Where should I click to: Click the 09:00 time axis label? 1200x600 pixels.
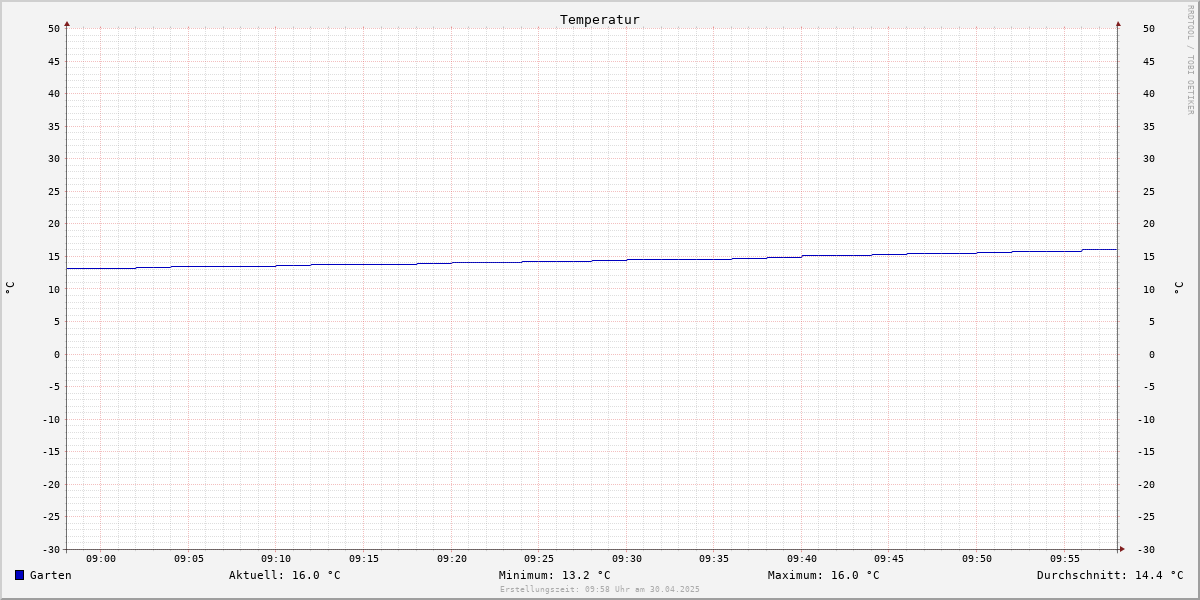click(x=101, y=558)
